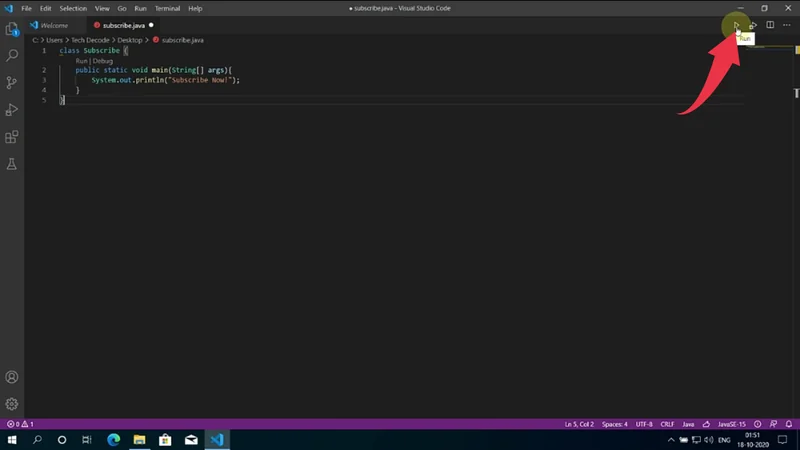
Task: Open the Accounts icon in the activity bar
Action: coord(12,377)
